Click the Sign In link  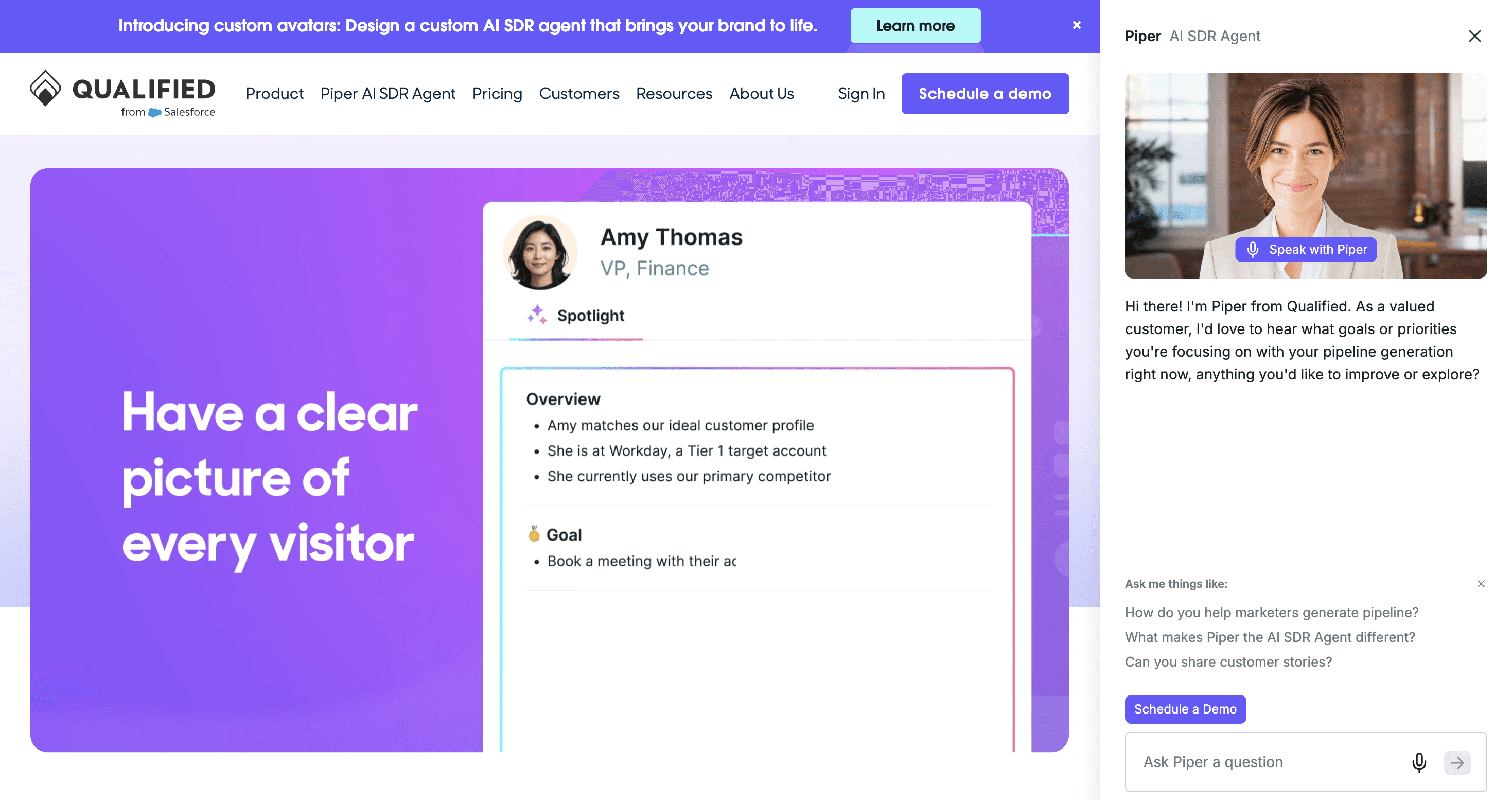861,93
